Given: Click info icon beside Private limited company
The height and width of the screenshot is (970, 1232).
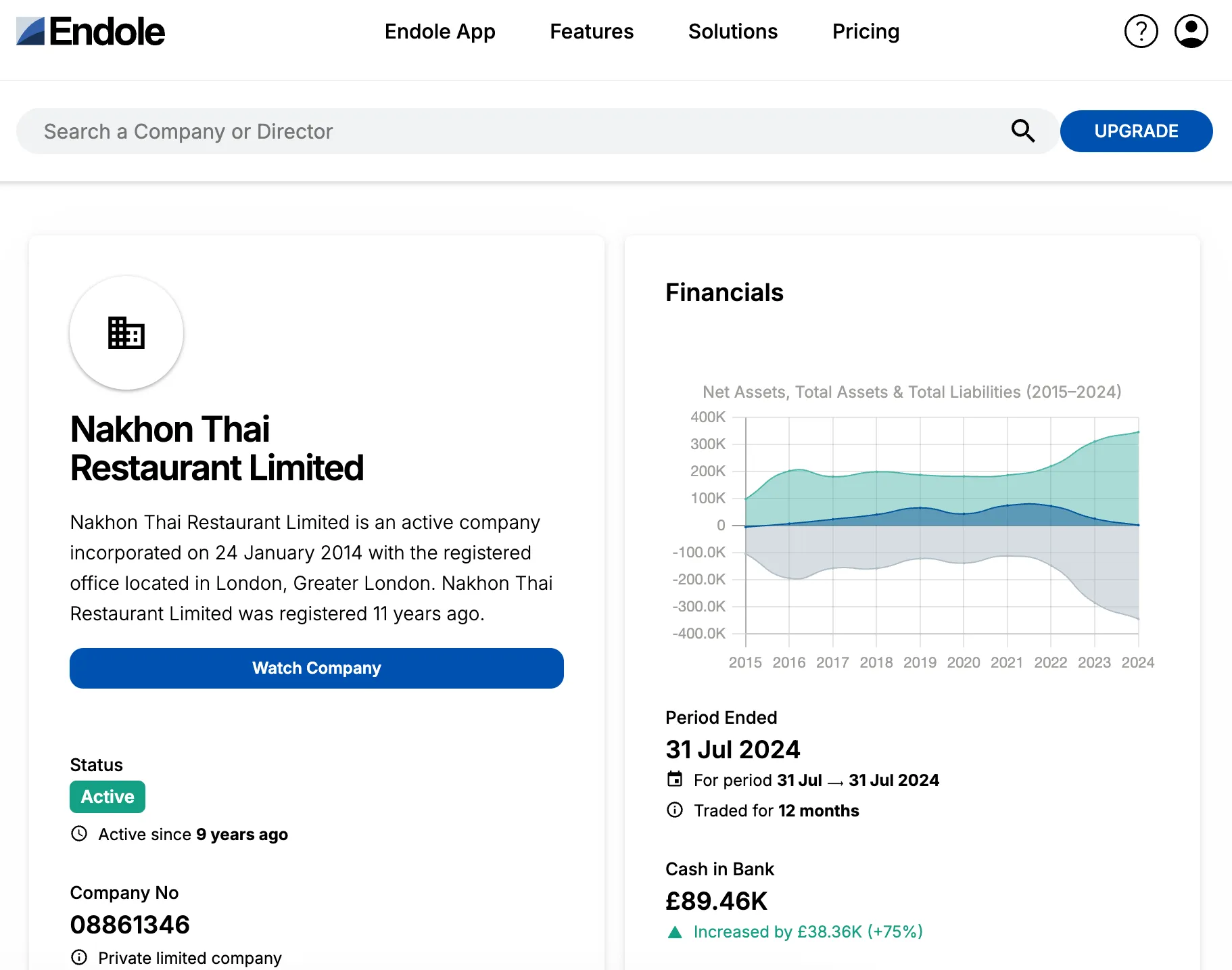Looking at the screenshot, I should coord(79,957).
